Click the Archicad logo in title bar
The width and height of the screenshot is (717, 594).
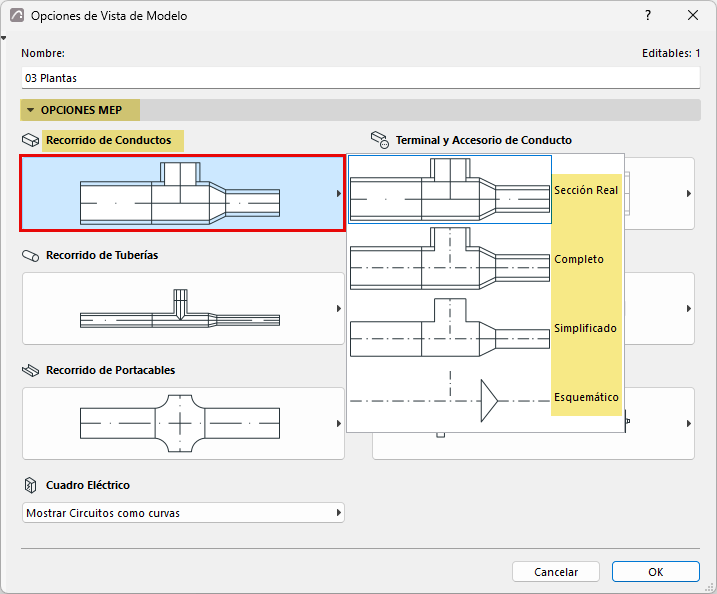[x=17, y=16]
